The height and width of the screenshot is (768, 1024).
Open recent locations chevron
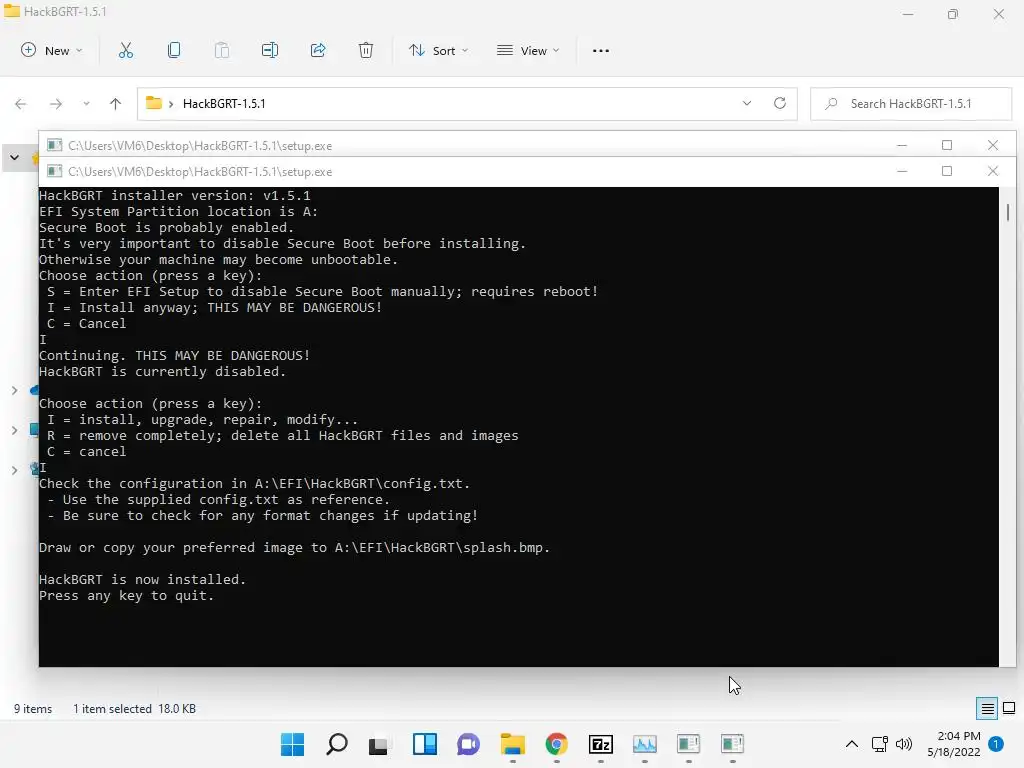[x=86, y=104]
